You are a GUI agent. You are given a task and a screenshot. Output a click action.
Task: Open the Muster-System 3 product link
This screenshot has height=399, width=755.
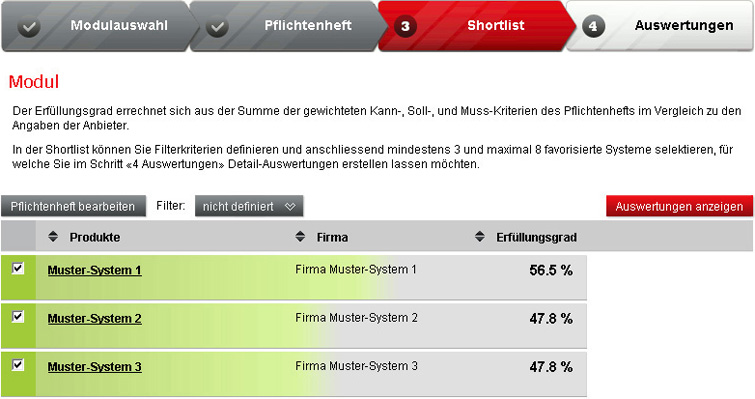[94, 367]
